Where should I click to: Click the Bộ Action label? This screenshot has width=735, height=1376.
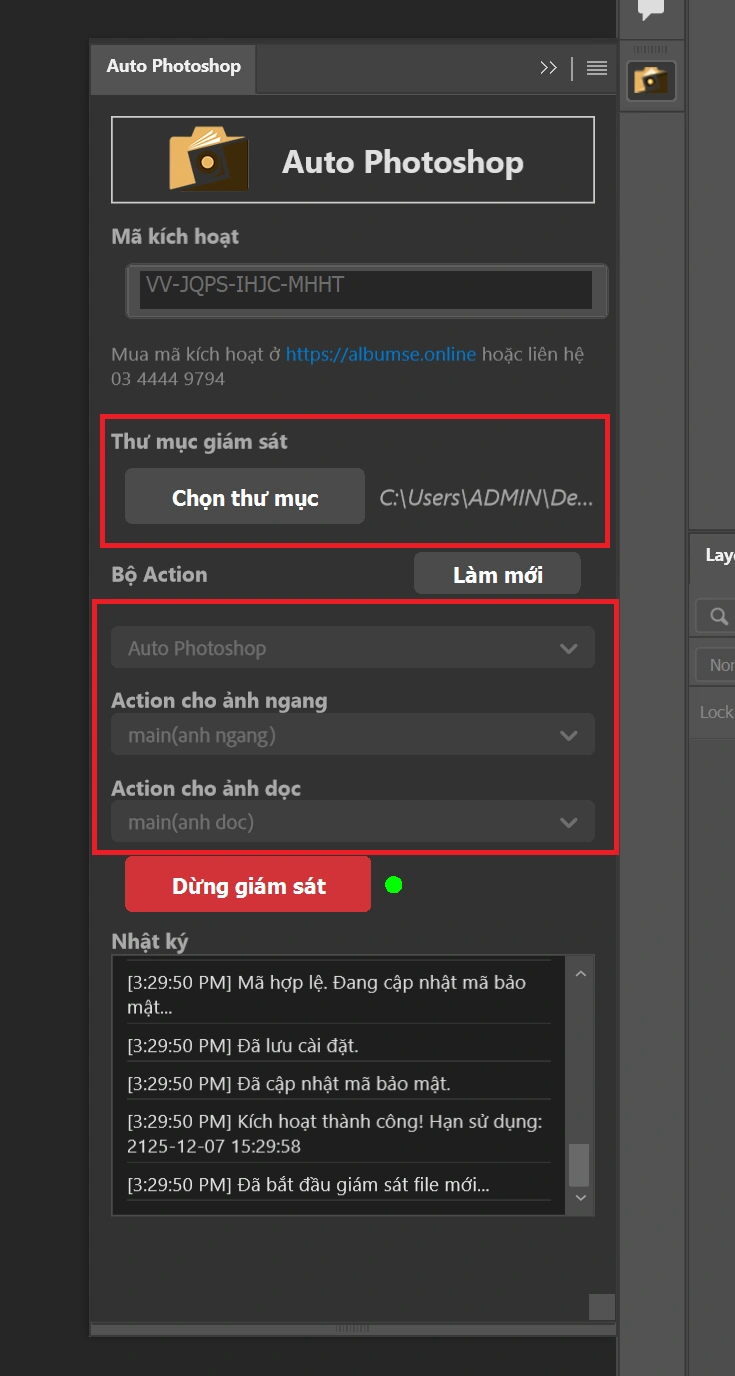pyautogui.click(x=159, y=574)
